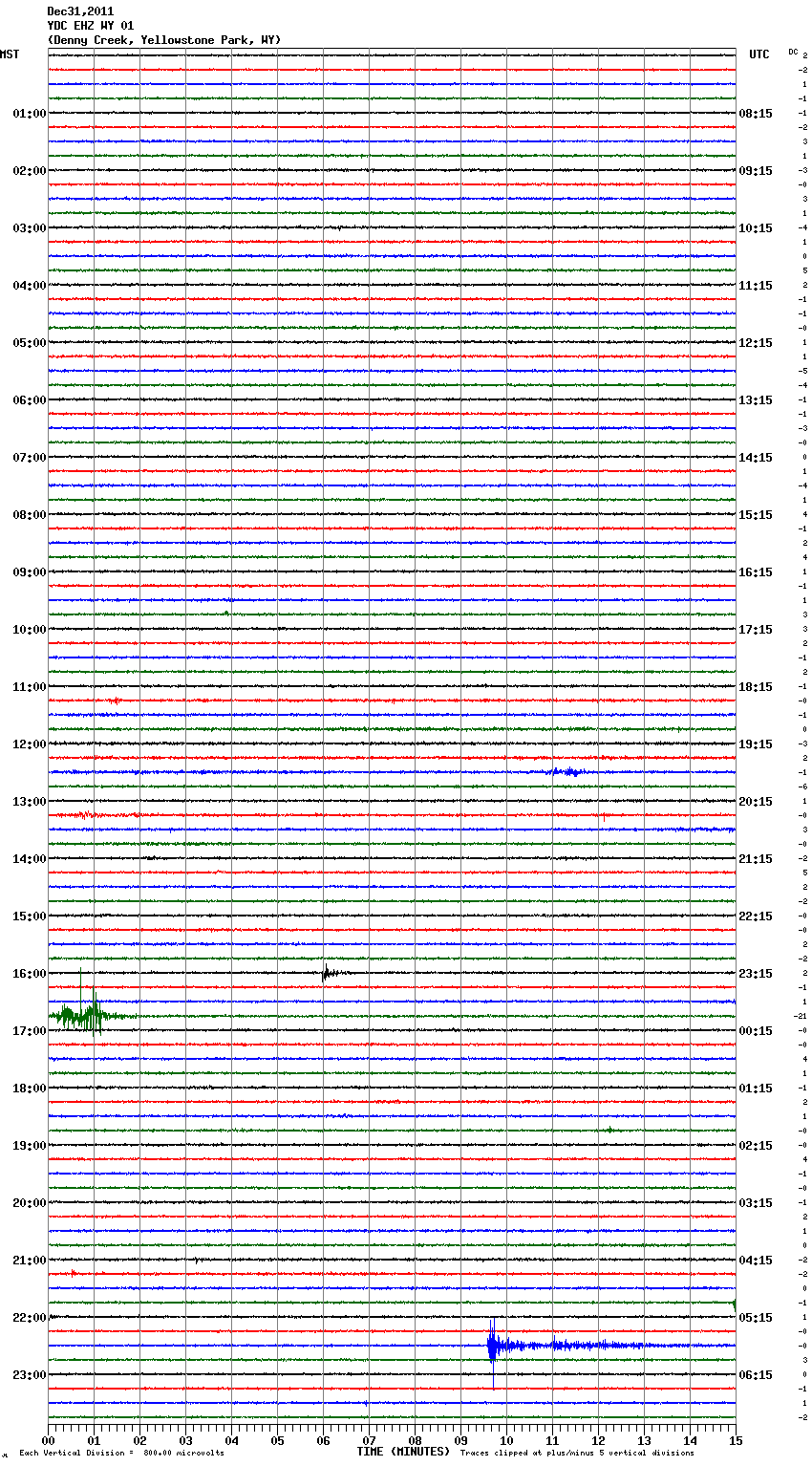Select the 20:00 MST time label

30,1203
